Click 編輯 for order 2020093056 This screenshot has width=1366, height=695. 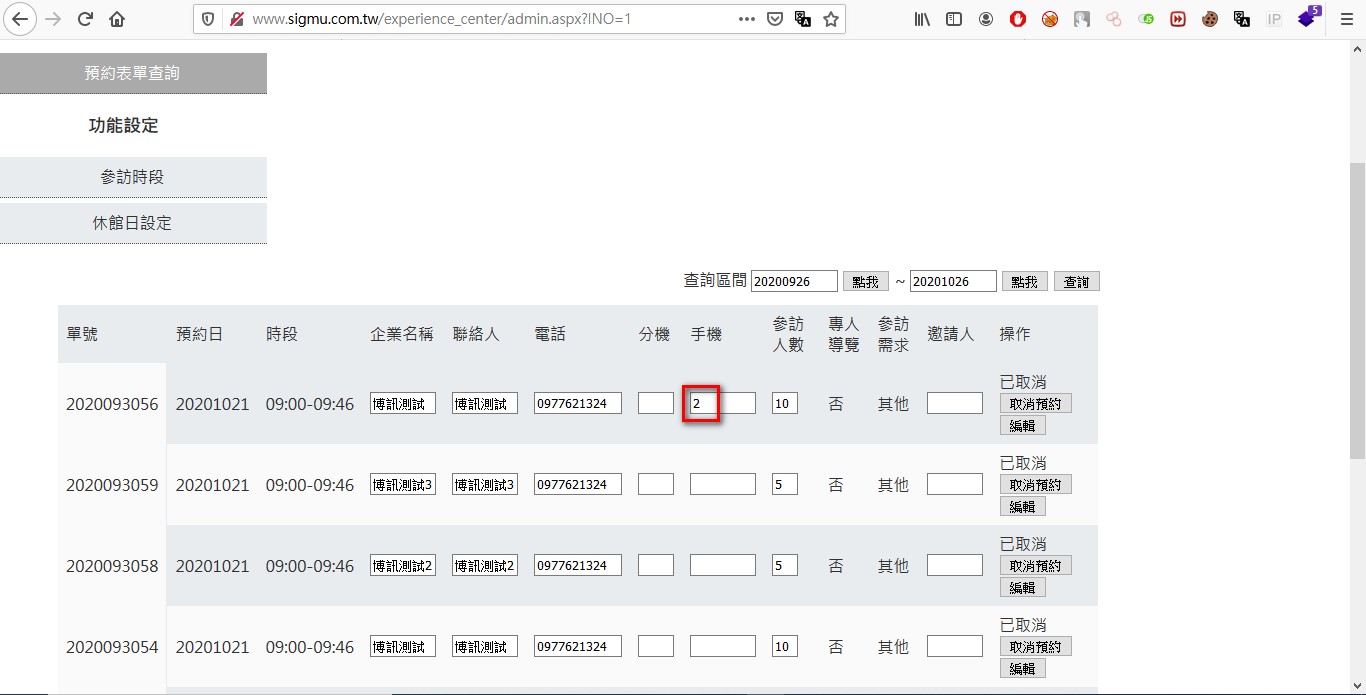coord(1023,425)
